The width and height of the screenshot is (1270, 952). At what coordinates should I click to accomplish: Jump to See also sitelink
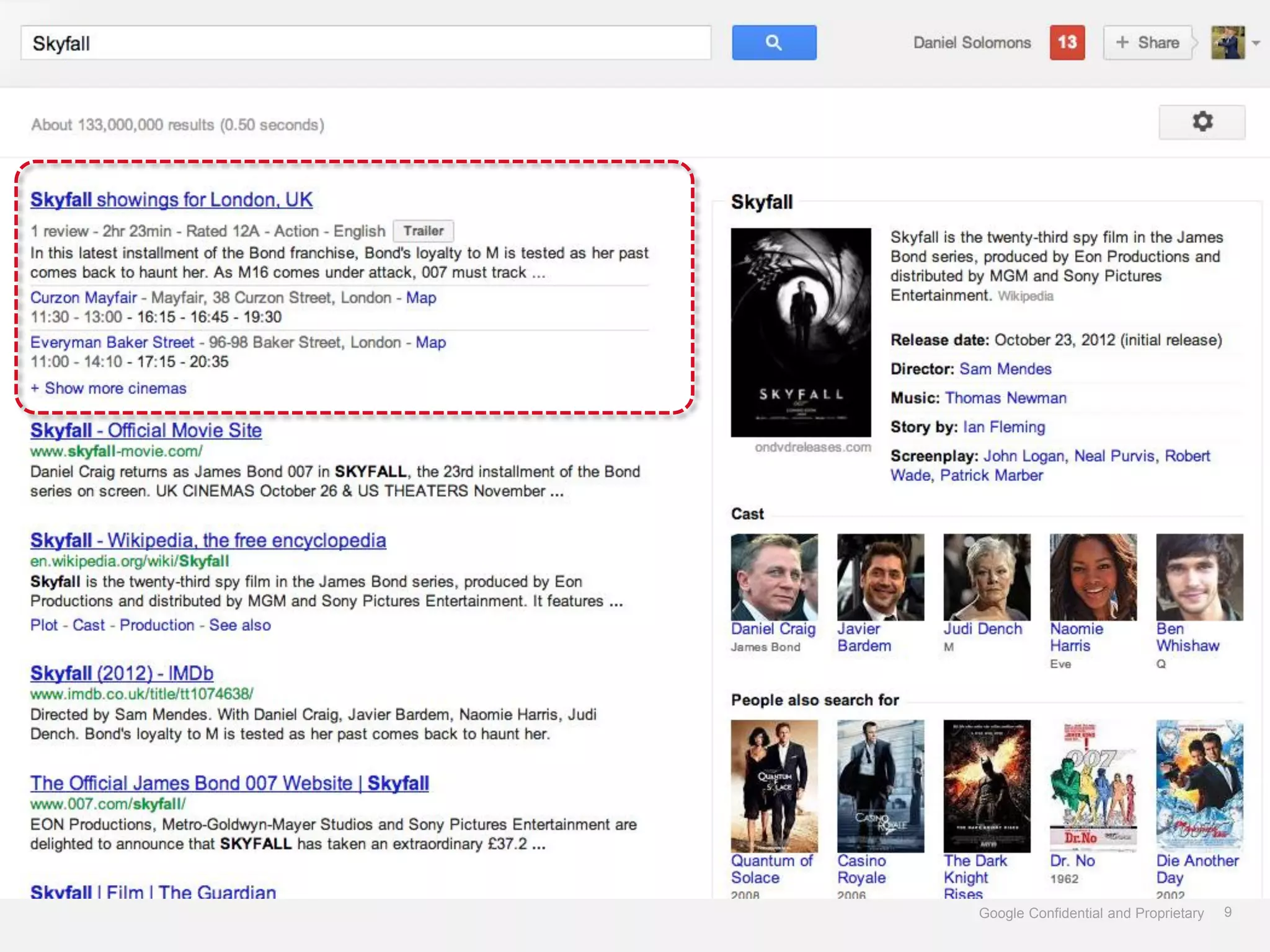pyautogui.click(x=240, y=625)
